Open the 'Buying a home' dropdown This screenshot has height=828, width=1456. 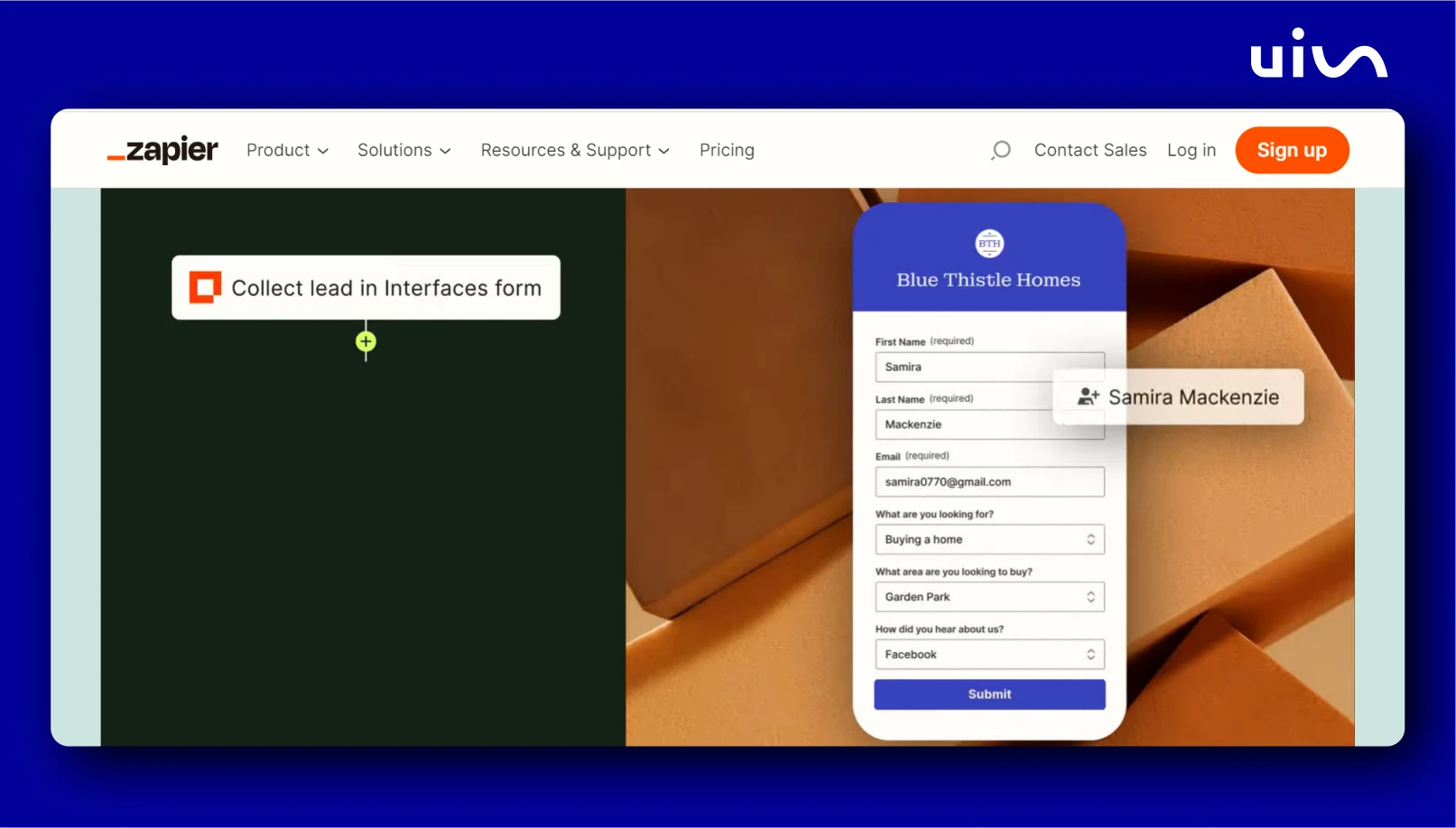click(x=989, y=539)
